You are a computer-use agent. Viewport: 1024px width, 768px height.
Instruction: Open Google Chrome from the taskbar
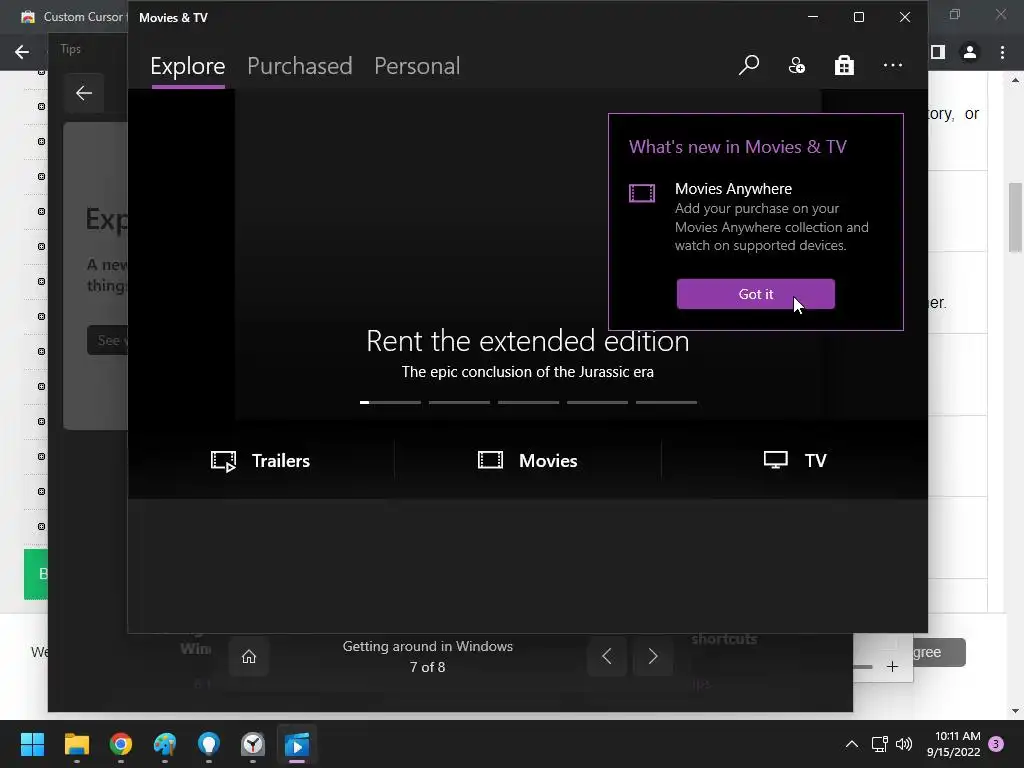pyautogui.click(x=121, y=744)
